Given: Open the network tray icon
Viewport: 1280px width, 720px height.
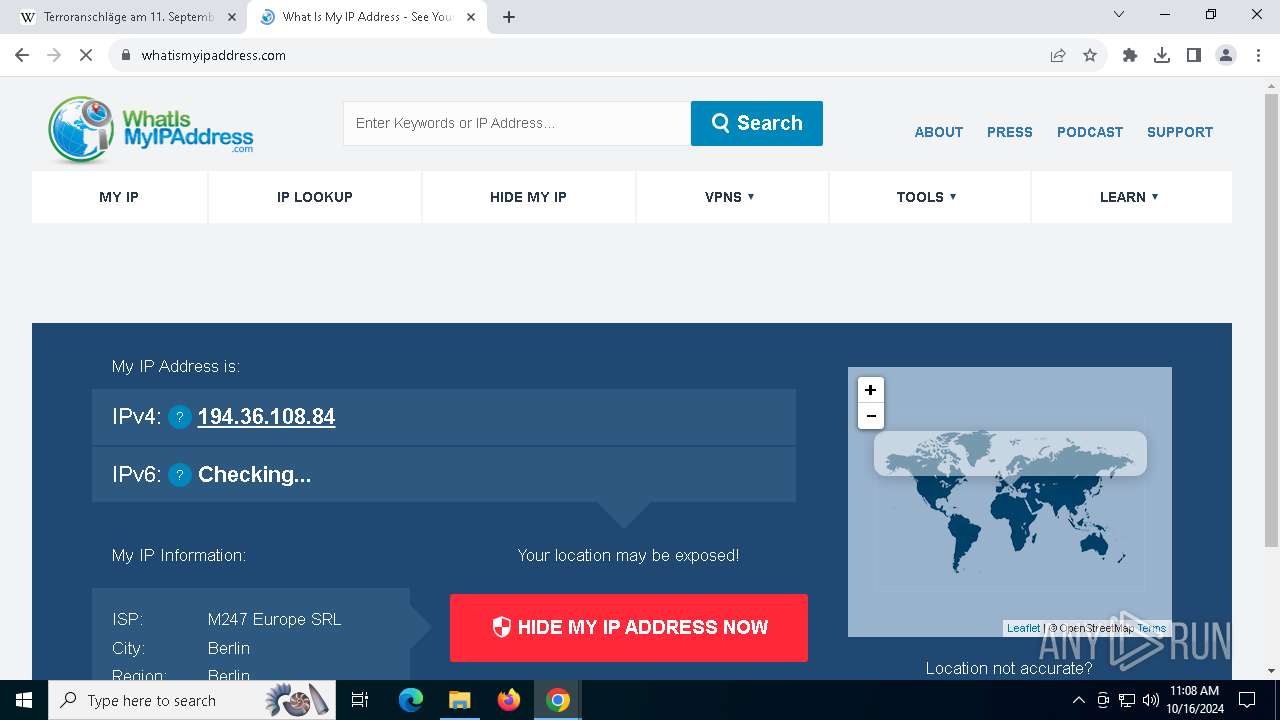Looking at the screenshot, I should pyautogui.click(x=1127, y=700).
